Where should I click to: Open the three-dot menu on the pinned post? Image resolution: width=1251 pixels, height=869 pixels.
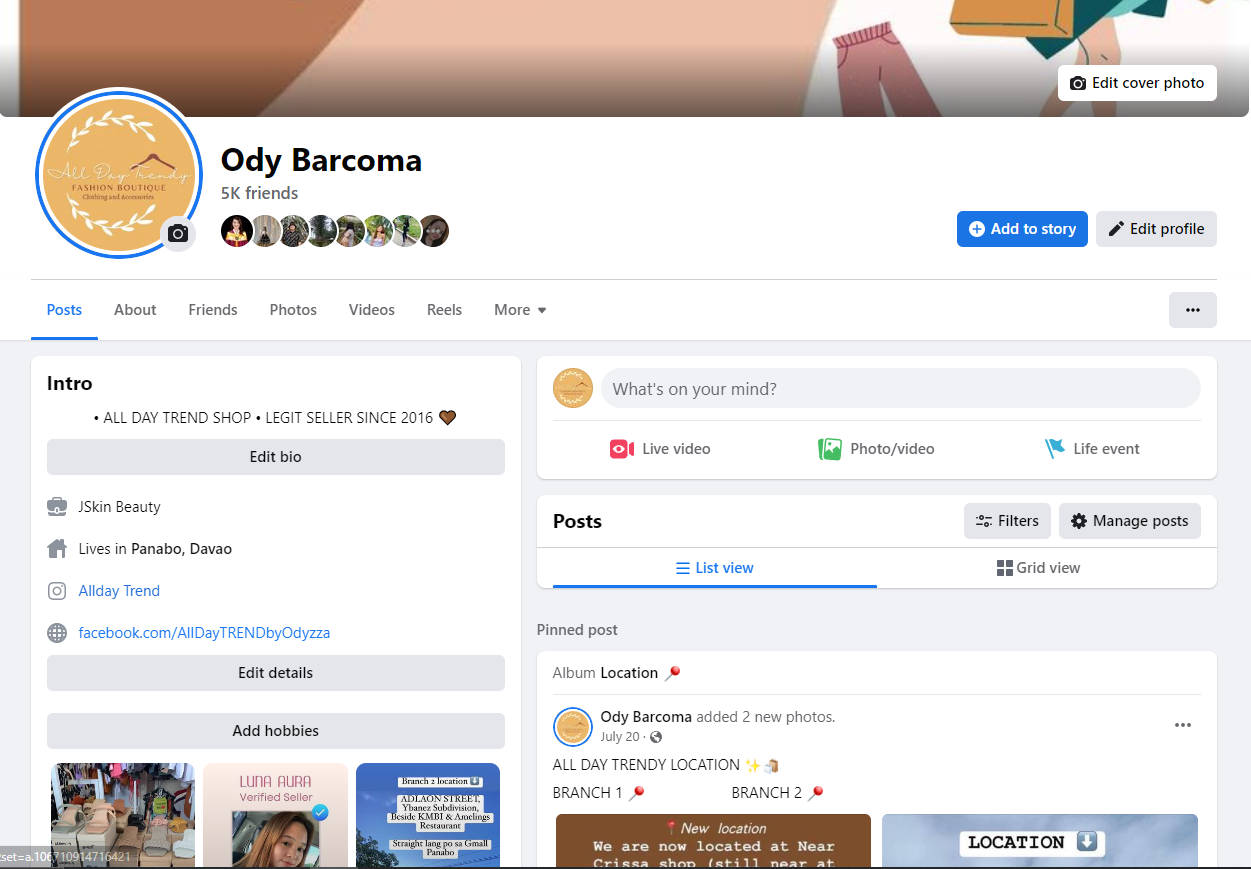pyautogui.click(x=1183, y=725)
